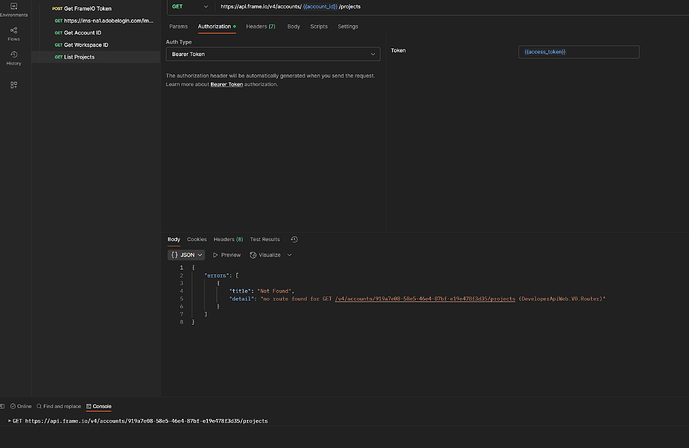Switch to the Params tab
The height and width of the screenshot is (448, 689).
click(x=178, y=26)
